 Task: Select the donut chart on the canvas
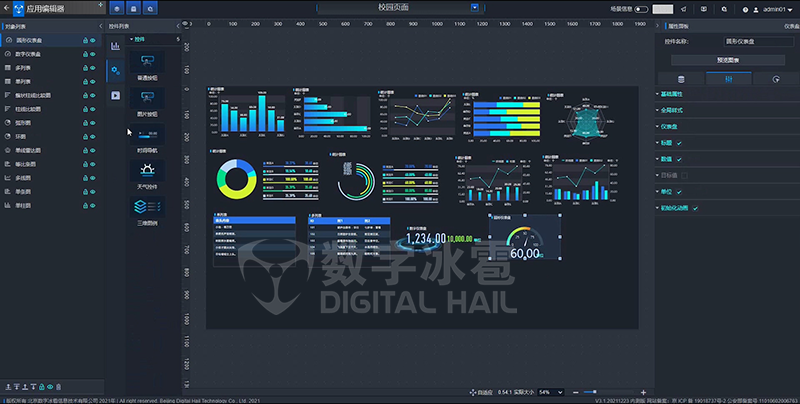(236, 179)
